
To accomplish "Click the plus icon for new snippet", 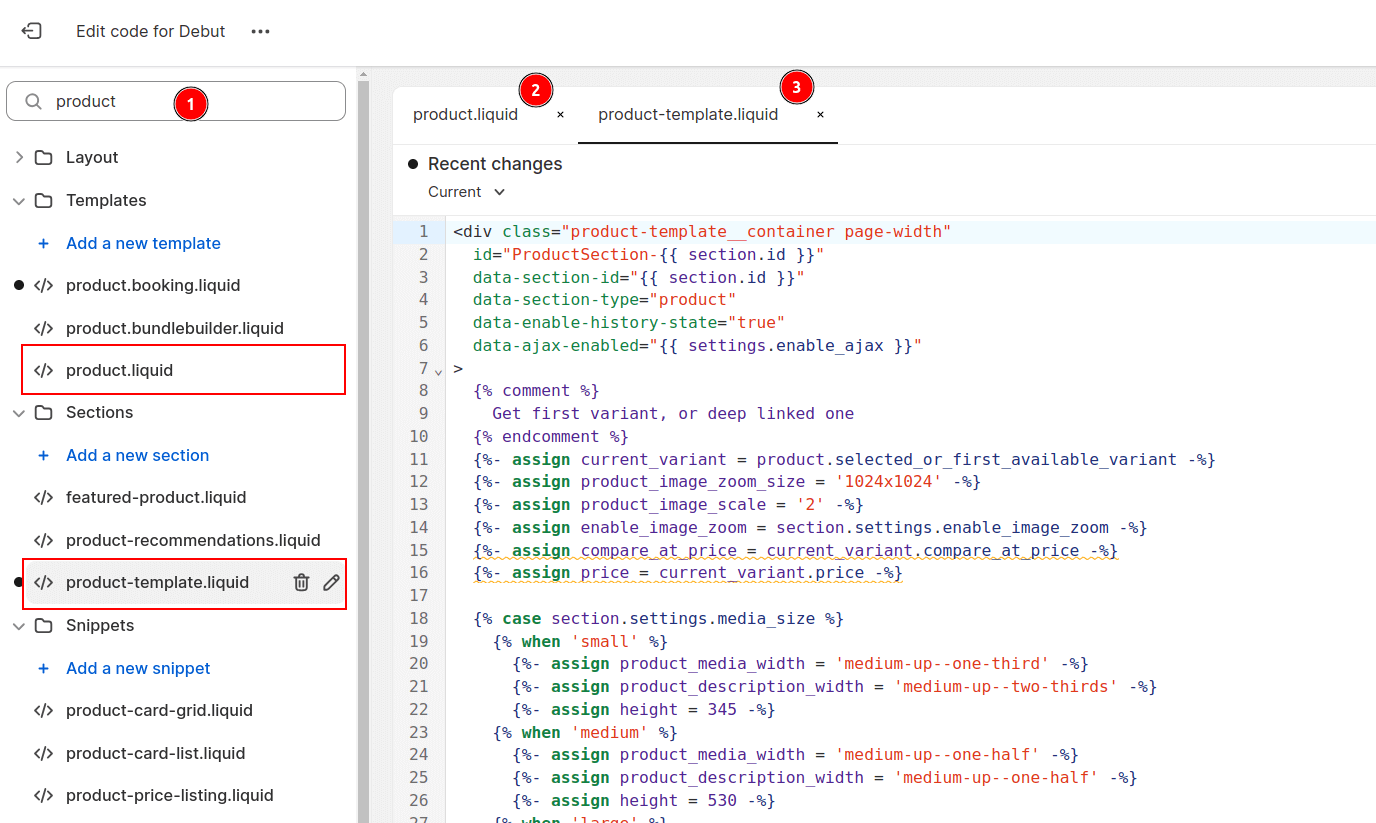I will (43, 668).
